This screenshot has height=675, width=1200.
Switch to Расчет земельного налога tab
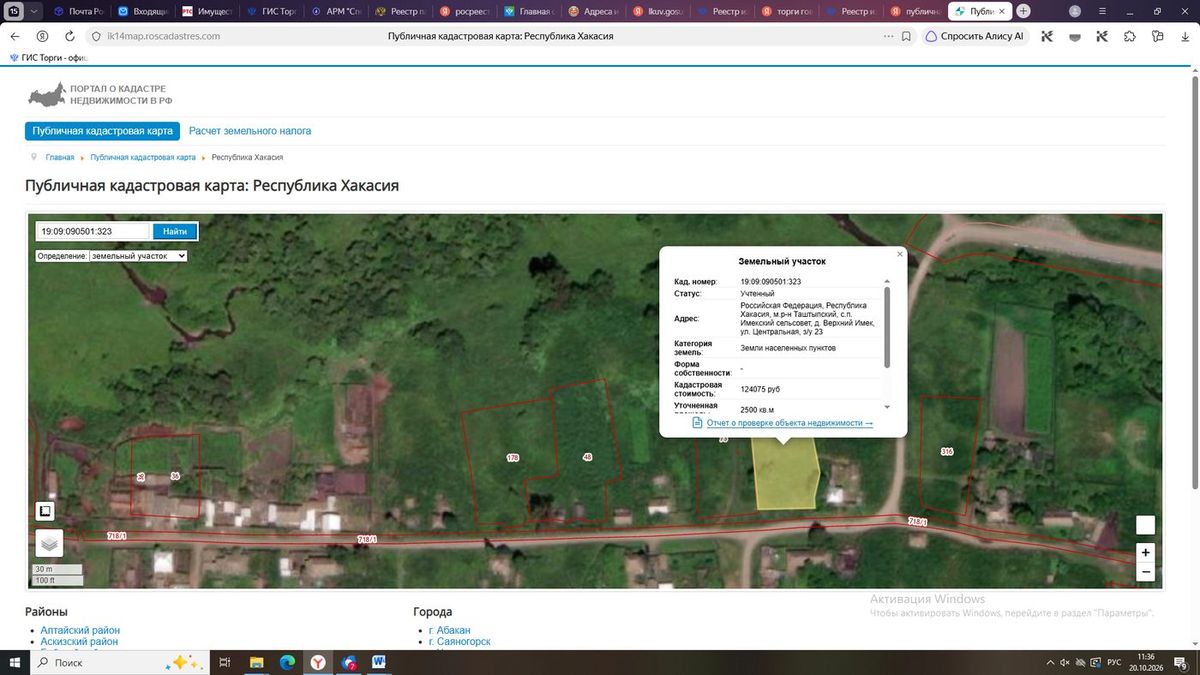pyautogui.click(x=250, y=131)
